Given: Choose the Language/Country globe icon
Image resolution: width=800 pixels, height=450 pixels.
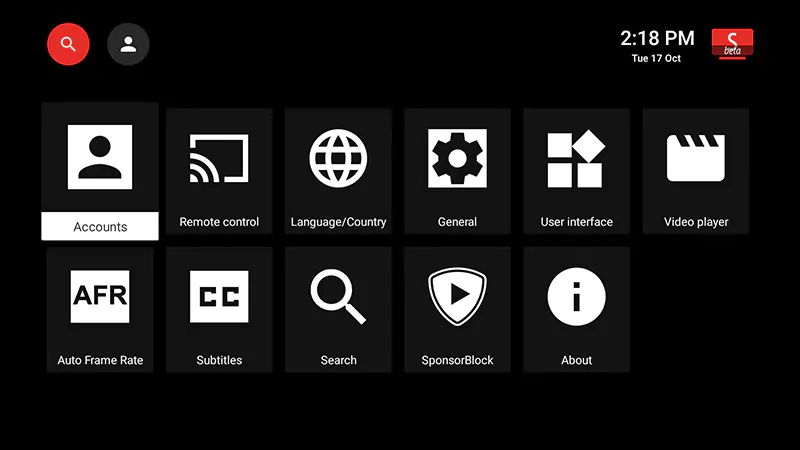Looking at the screenshot, I should click(338, 158).
